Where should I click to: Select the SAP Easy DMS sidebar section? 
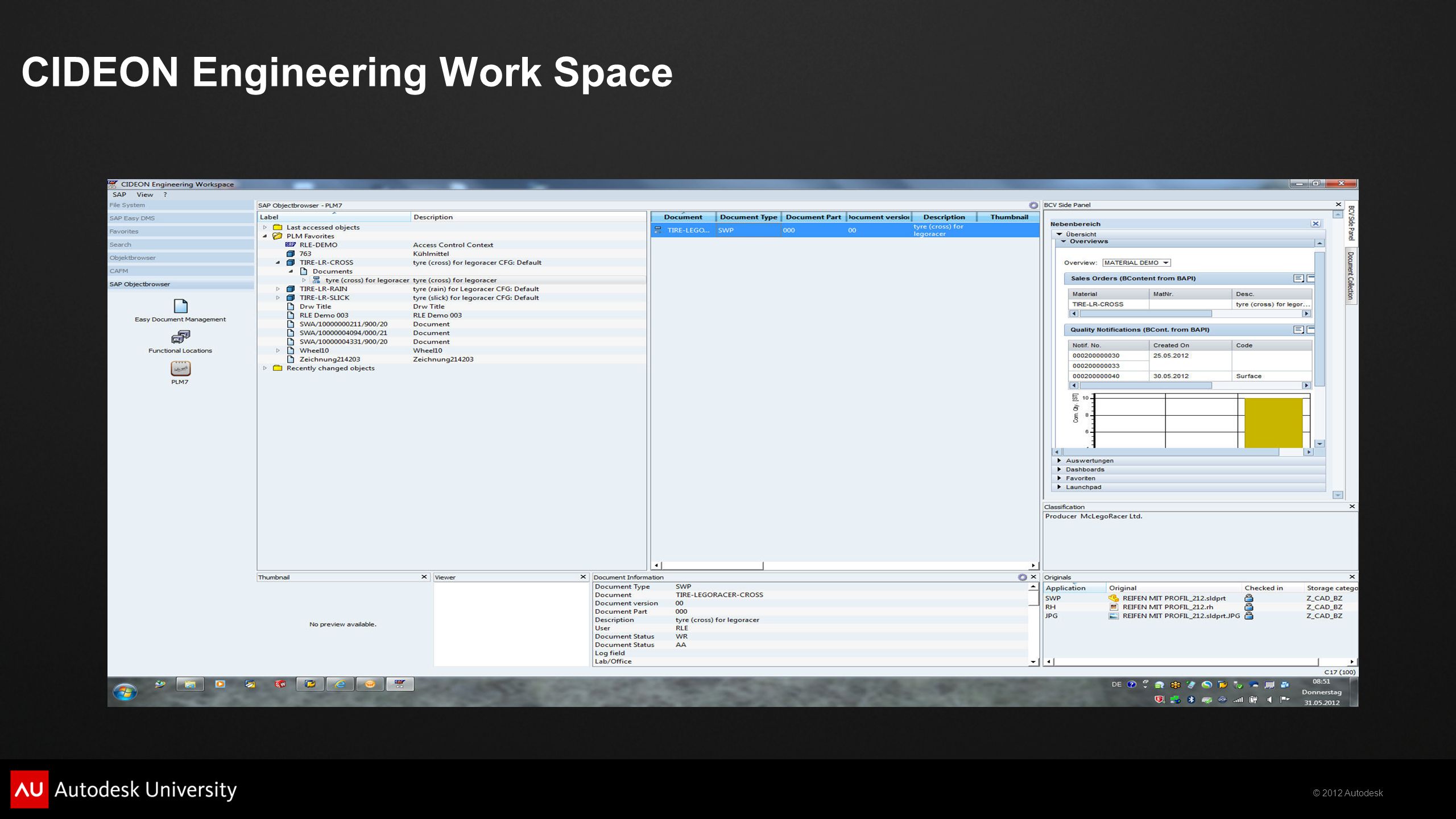180,218
